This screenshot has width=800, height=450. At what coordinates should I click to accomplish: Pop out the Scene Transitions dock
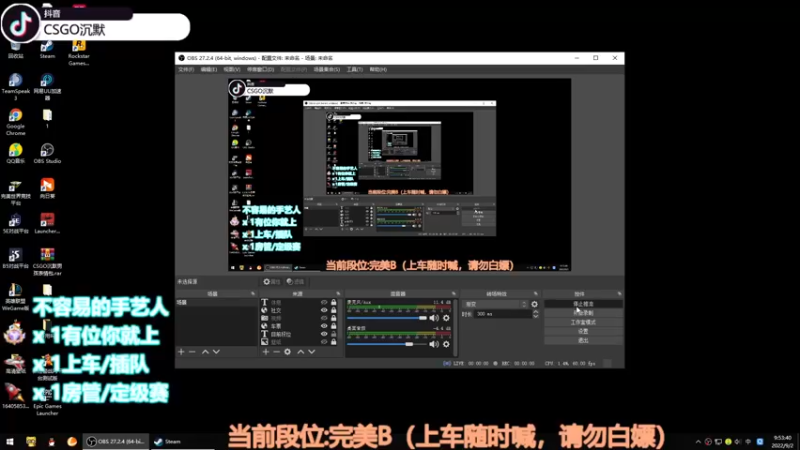click(536, 294)
